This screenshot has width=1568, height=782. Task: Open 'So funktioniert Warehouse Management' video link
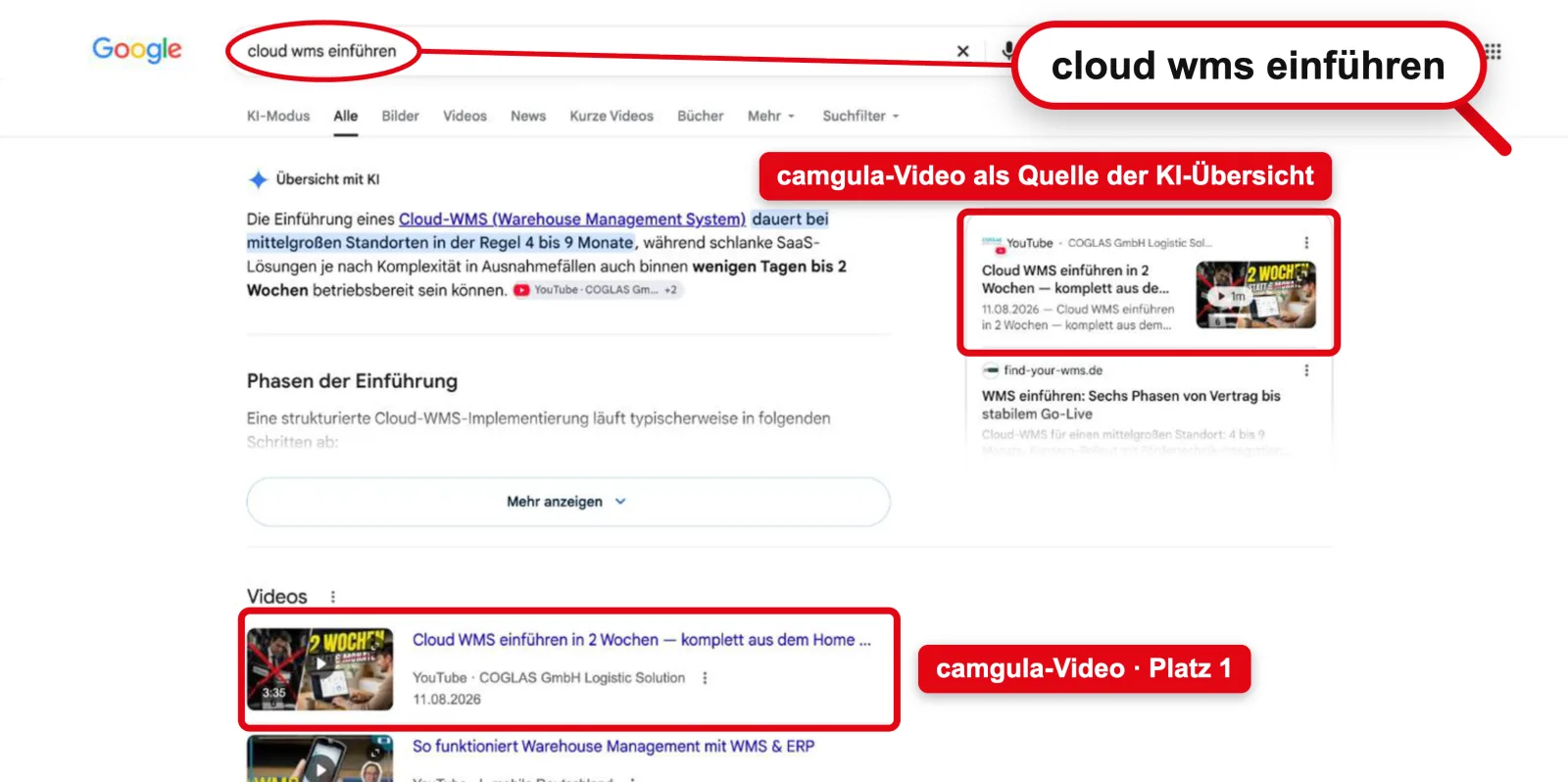613,747
